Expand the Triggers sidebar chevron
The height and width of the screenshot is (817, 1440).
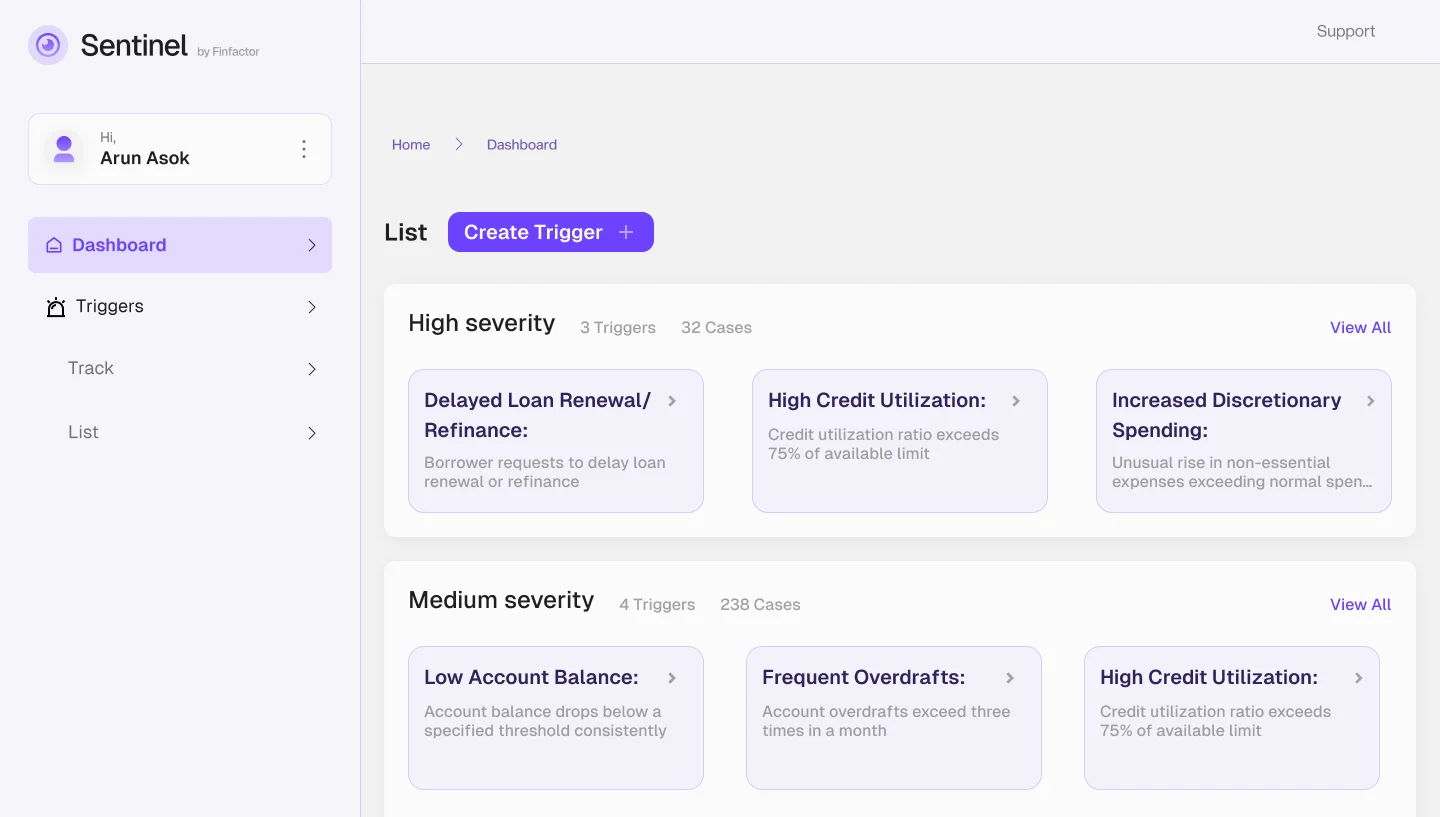312,307
